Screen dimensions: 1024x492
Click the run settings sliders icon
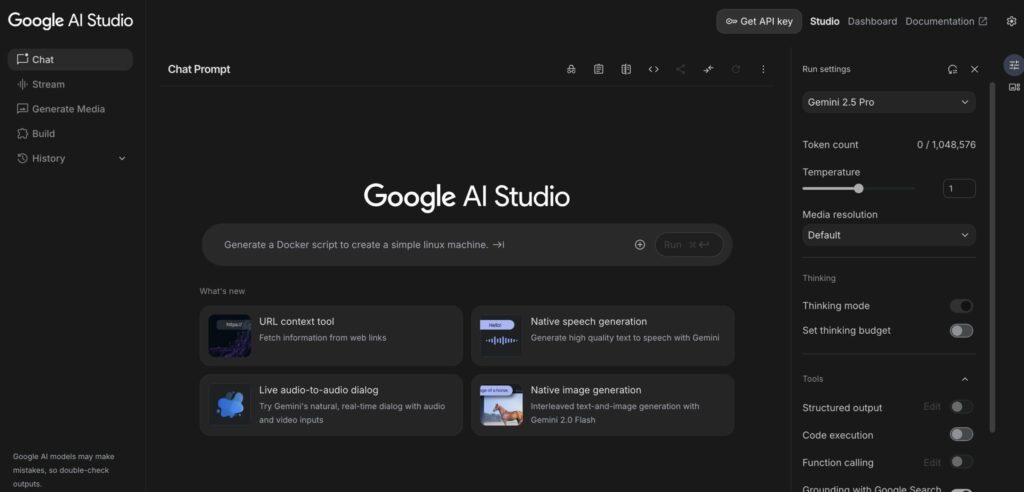tap(1014, 65)
